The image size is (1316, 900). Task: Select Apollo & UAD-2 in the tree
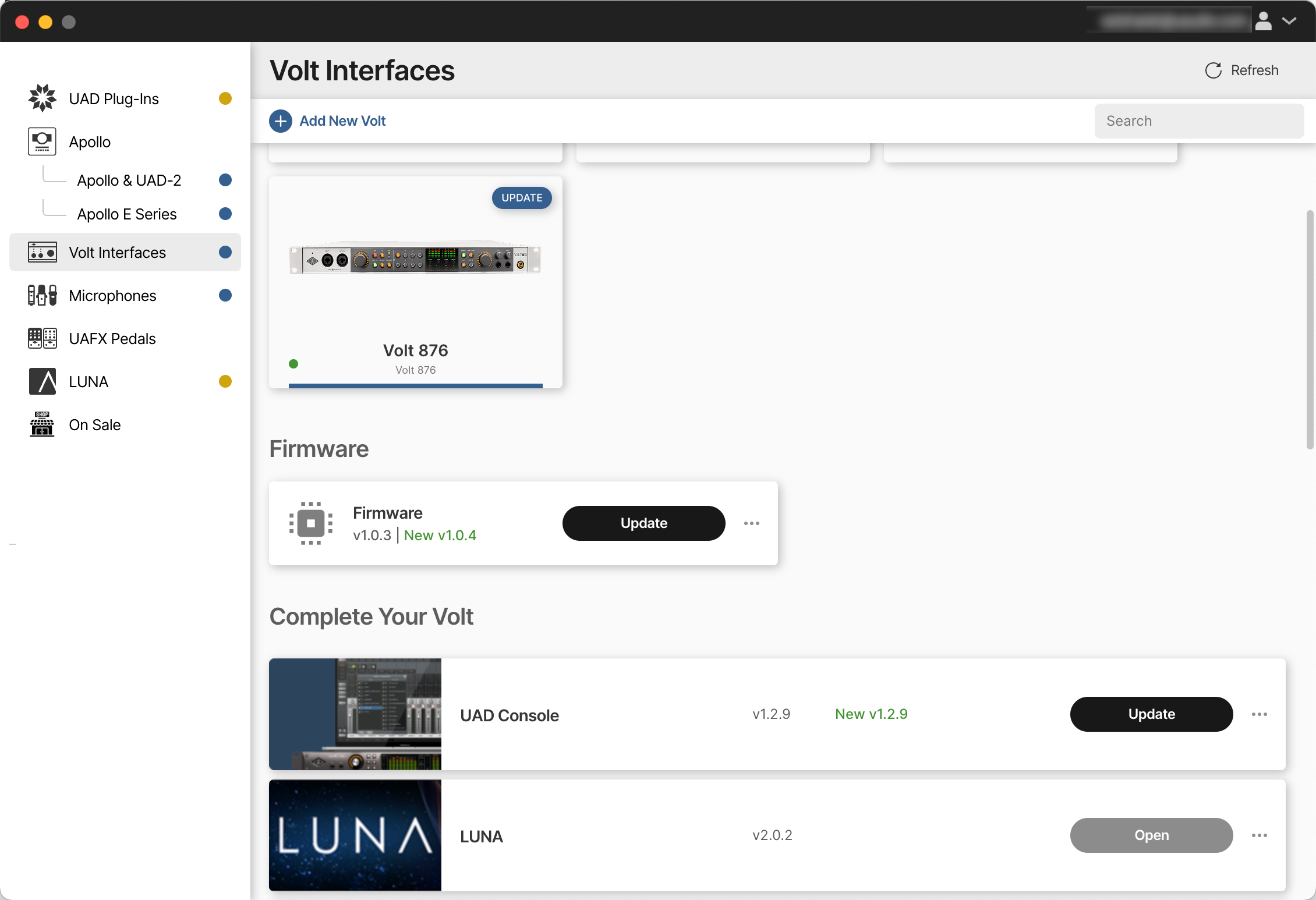(x=129, y=180)
